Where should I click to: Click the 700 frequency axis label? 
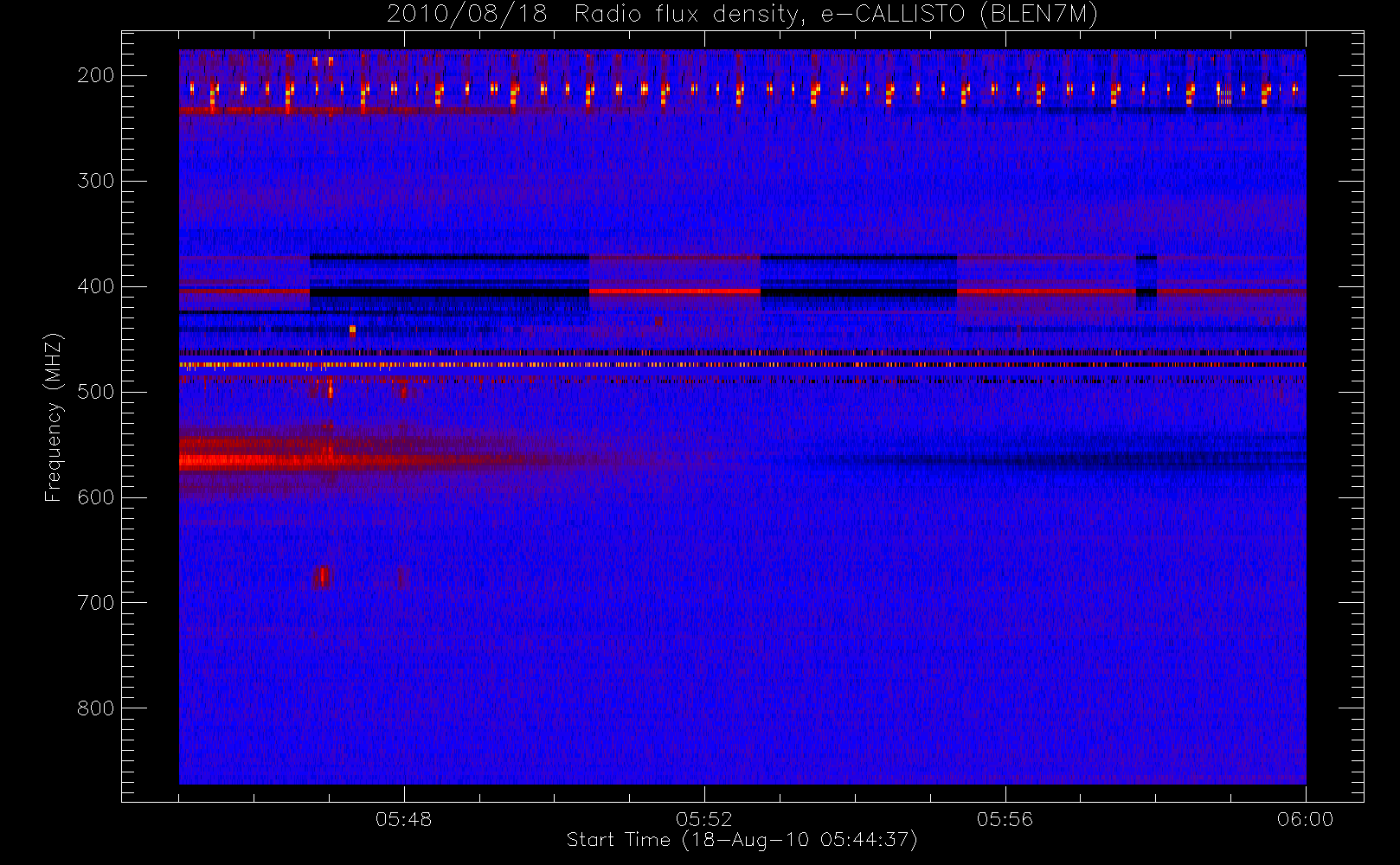click(x=96, y=603)
